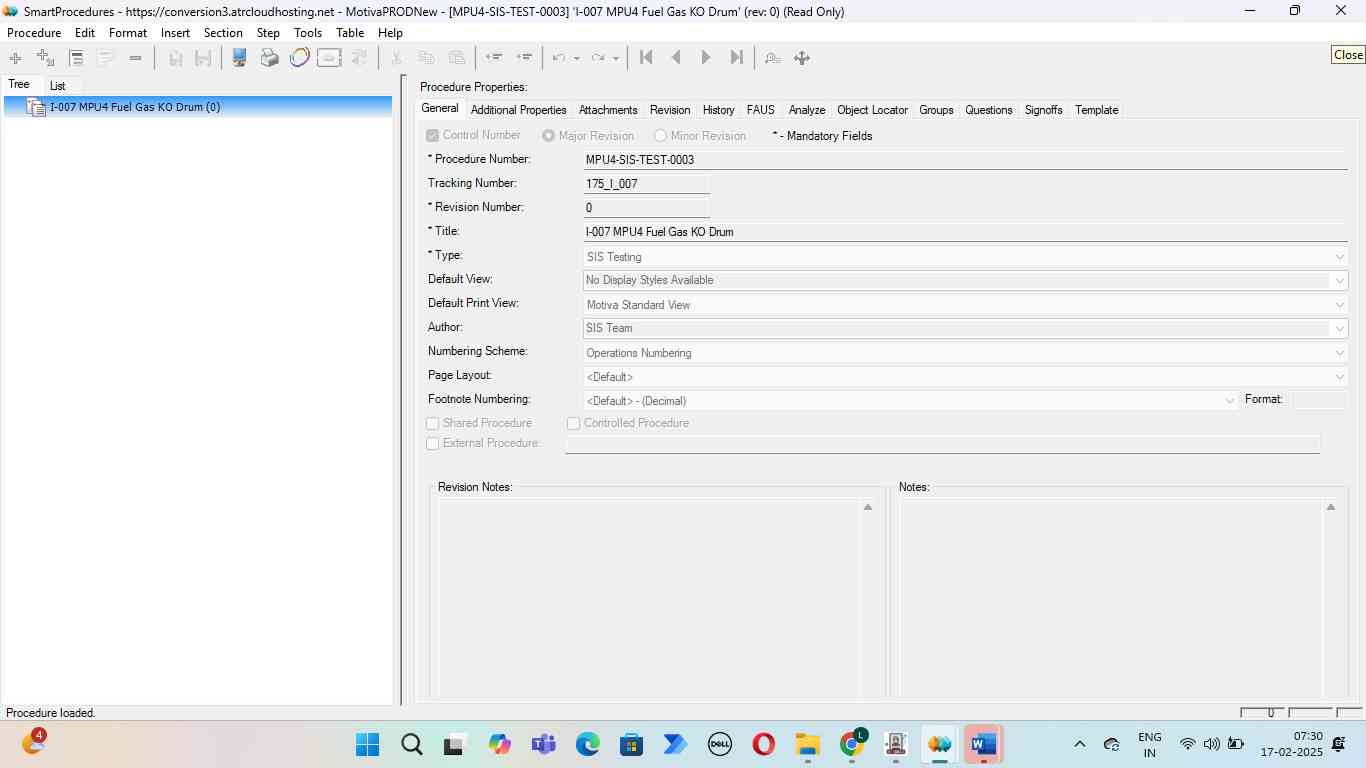This screenshot has height=768, width=1366.
Task: Jump to last item navigation icon
Action: click(x=737, y=58)
